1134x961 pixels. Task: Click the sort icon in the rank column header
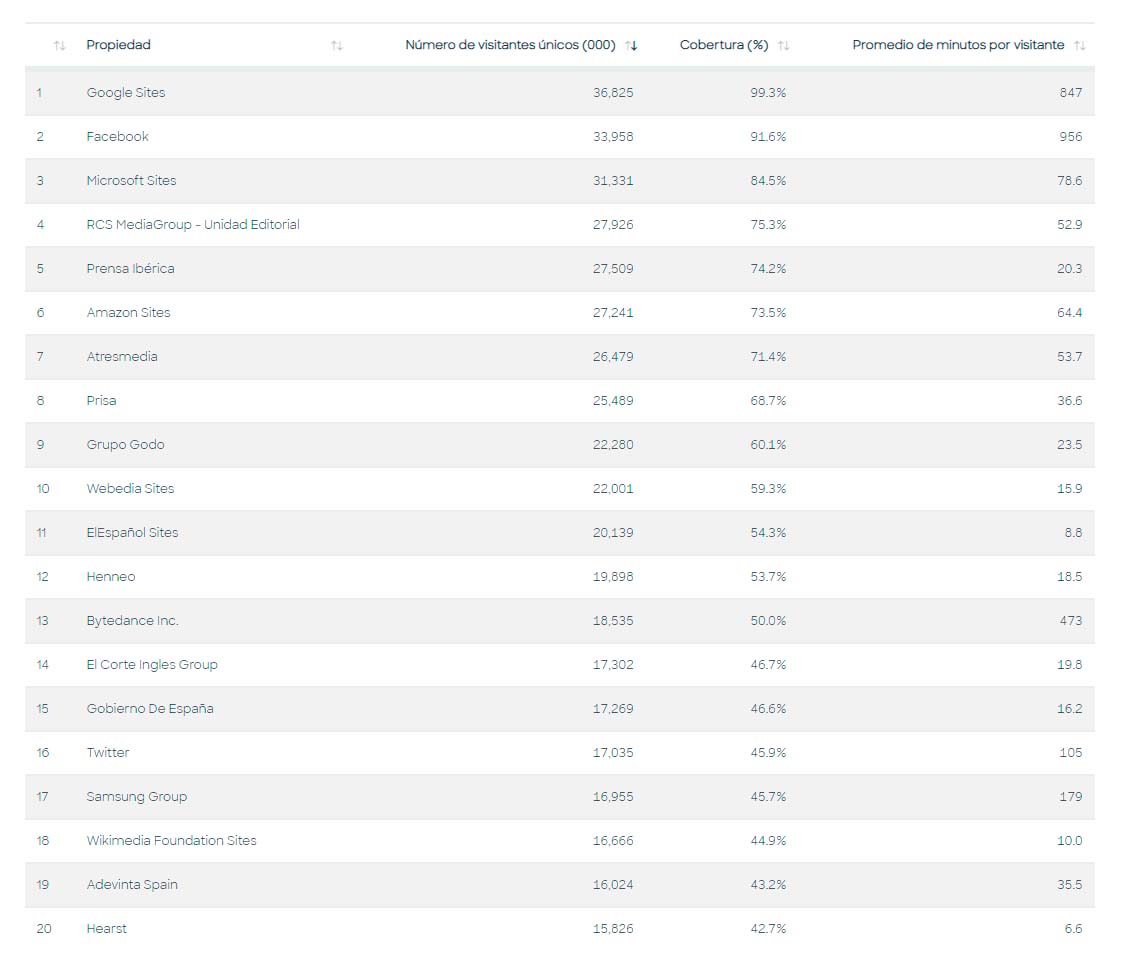(x=60, y=46)
